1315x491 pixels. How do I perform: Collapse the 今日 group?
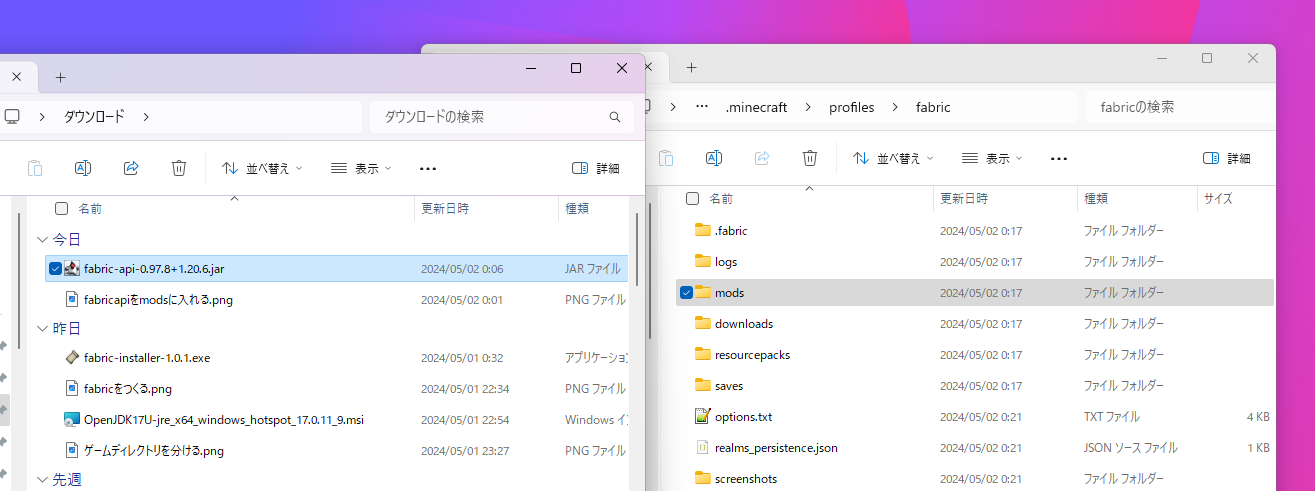pos(42,240)
